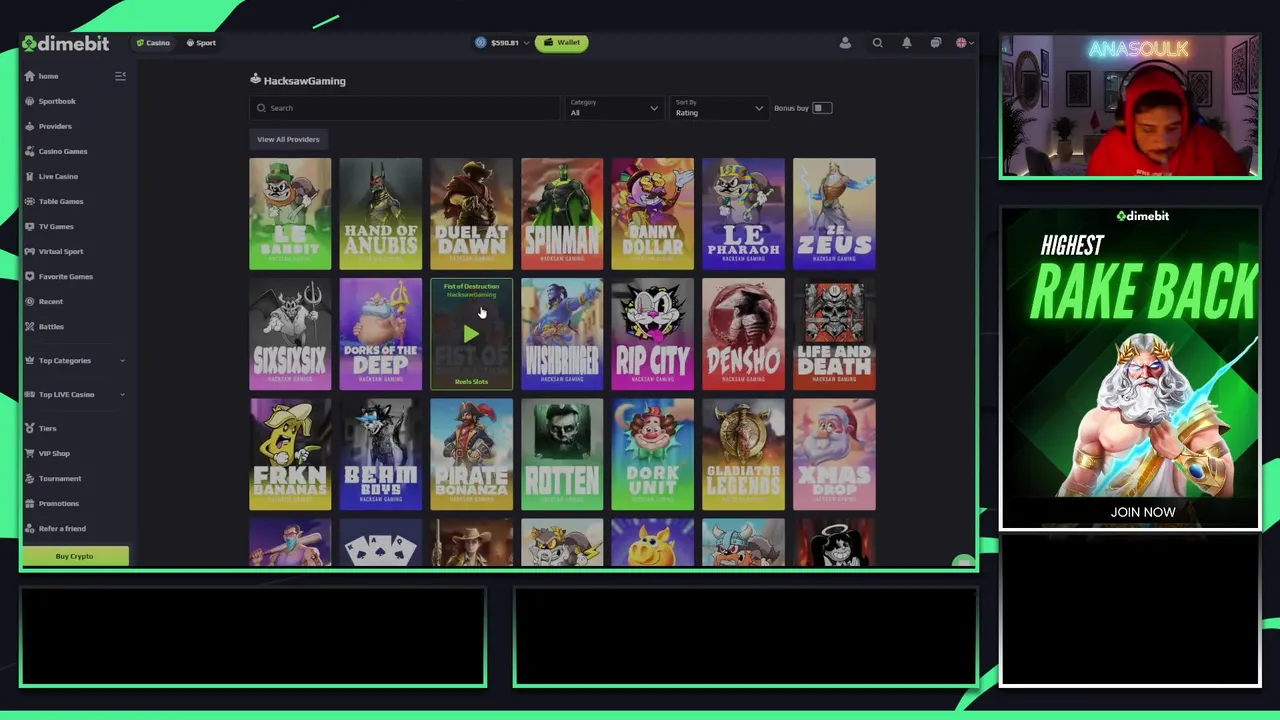1280x720 pixels.
Task: Click the Wallet button
Action: (x=562, y=43)
